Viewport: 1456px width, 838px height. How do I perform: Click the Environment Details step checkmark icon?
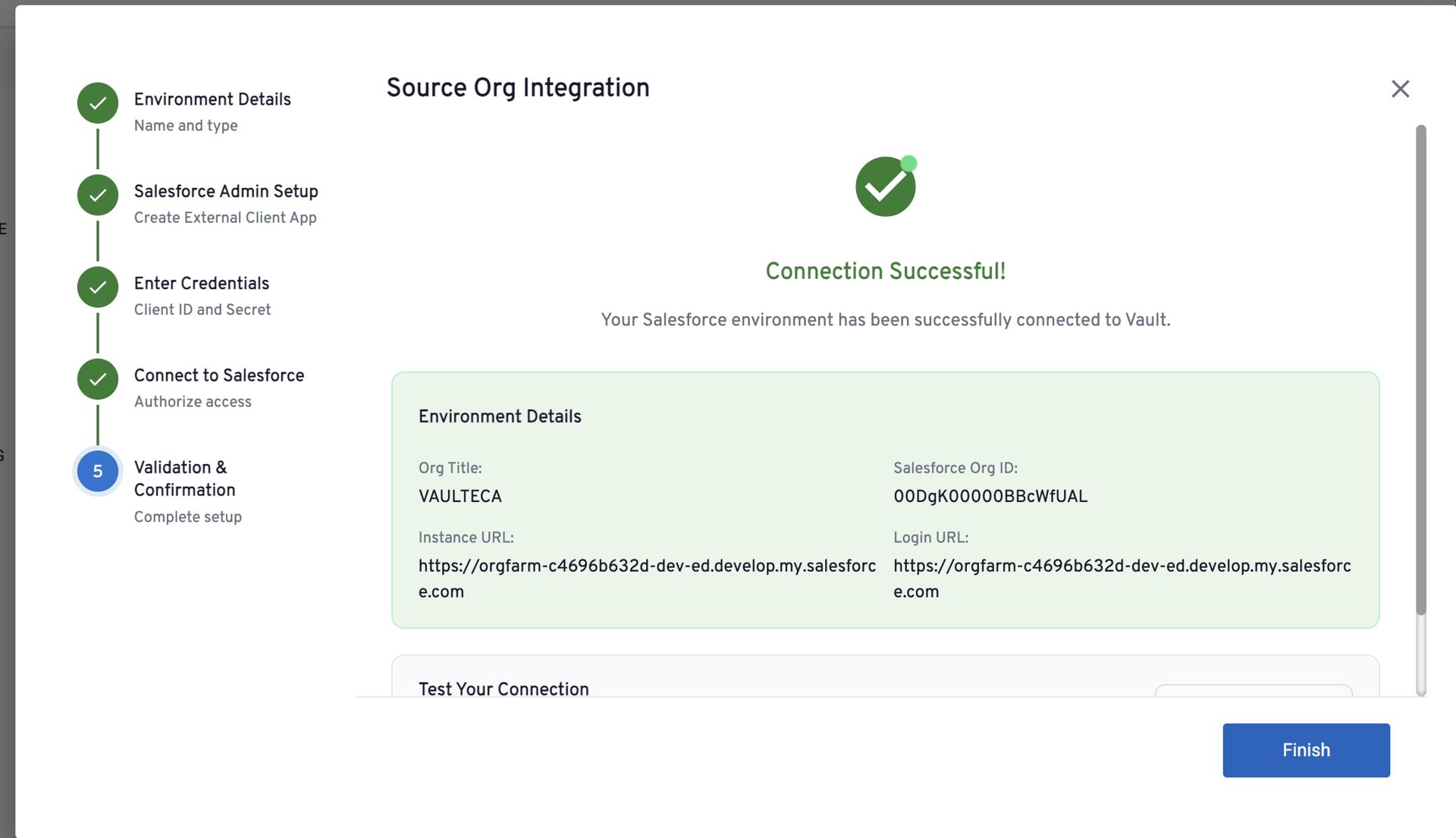[98, 103]
